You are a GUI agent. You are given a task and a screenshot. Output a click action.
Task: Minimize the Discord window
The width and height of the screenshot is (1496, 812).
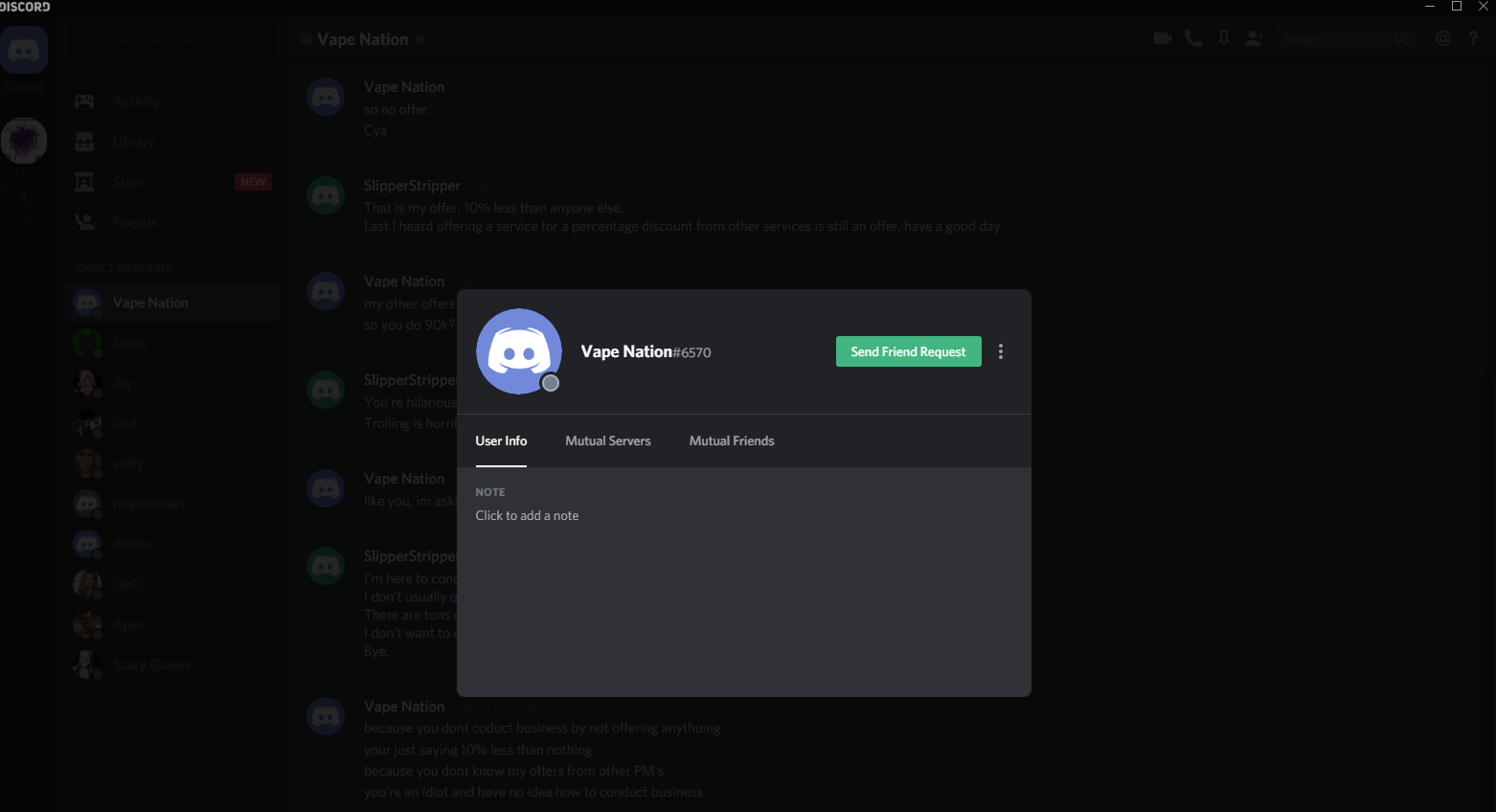pos(1430,7)
